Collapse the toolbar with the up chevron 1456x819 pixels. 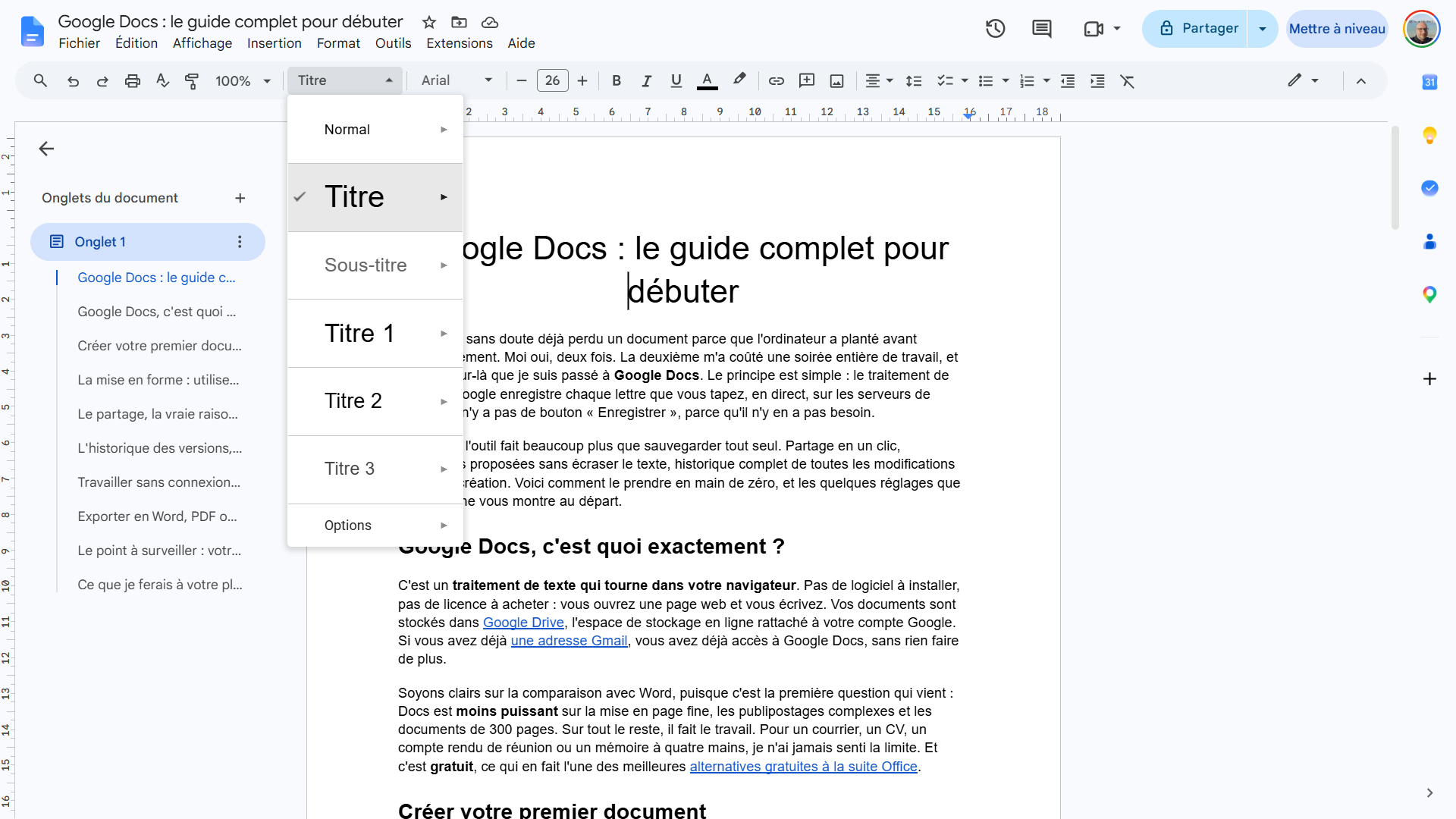coord(1361,80)
